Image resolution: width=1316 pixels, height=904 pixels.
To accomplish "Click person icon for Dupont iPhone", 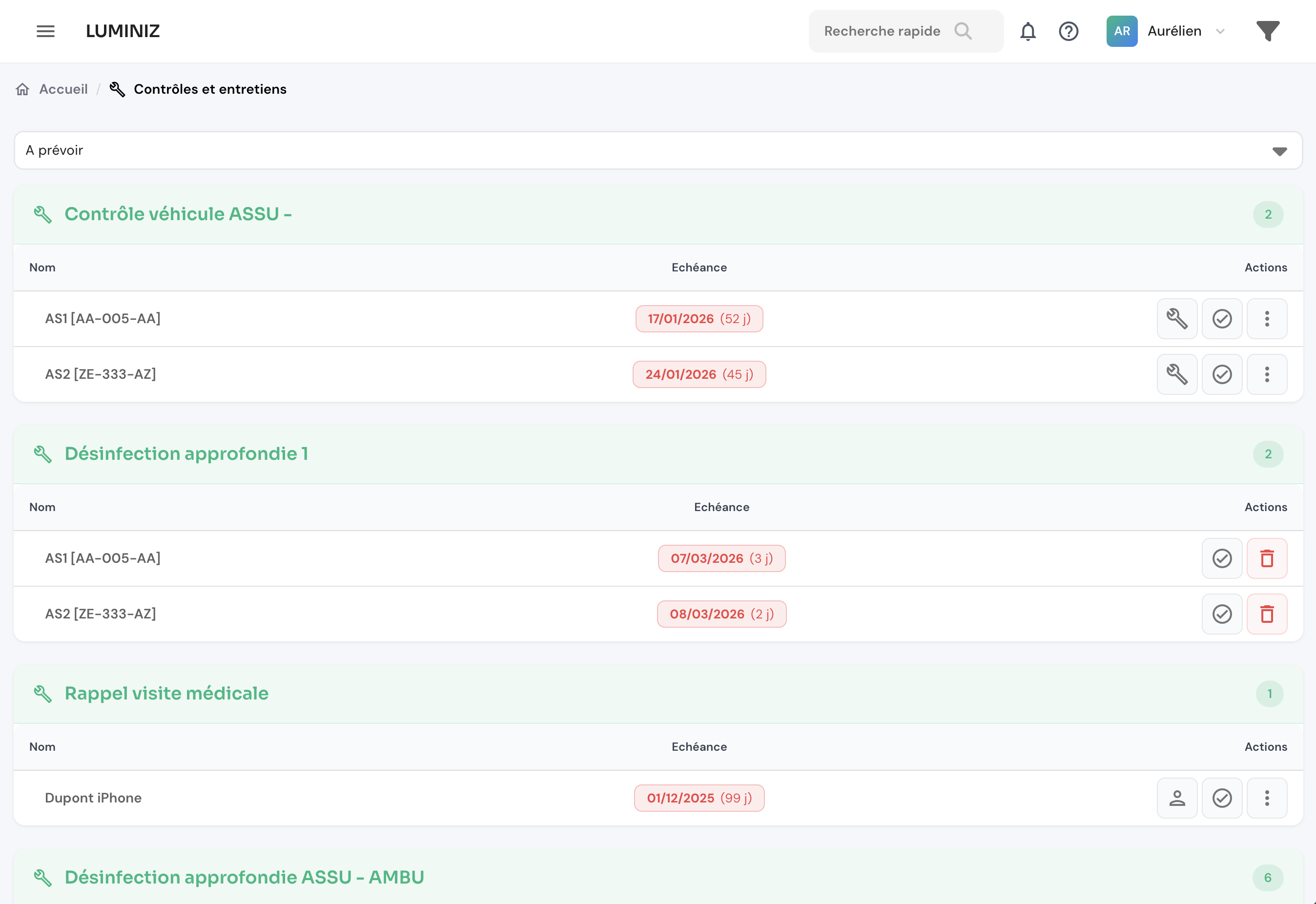I will click(1177, 798).
